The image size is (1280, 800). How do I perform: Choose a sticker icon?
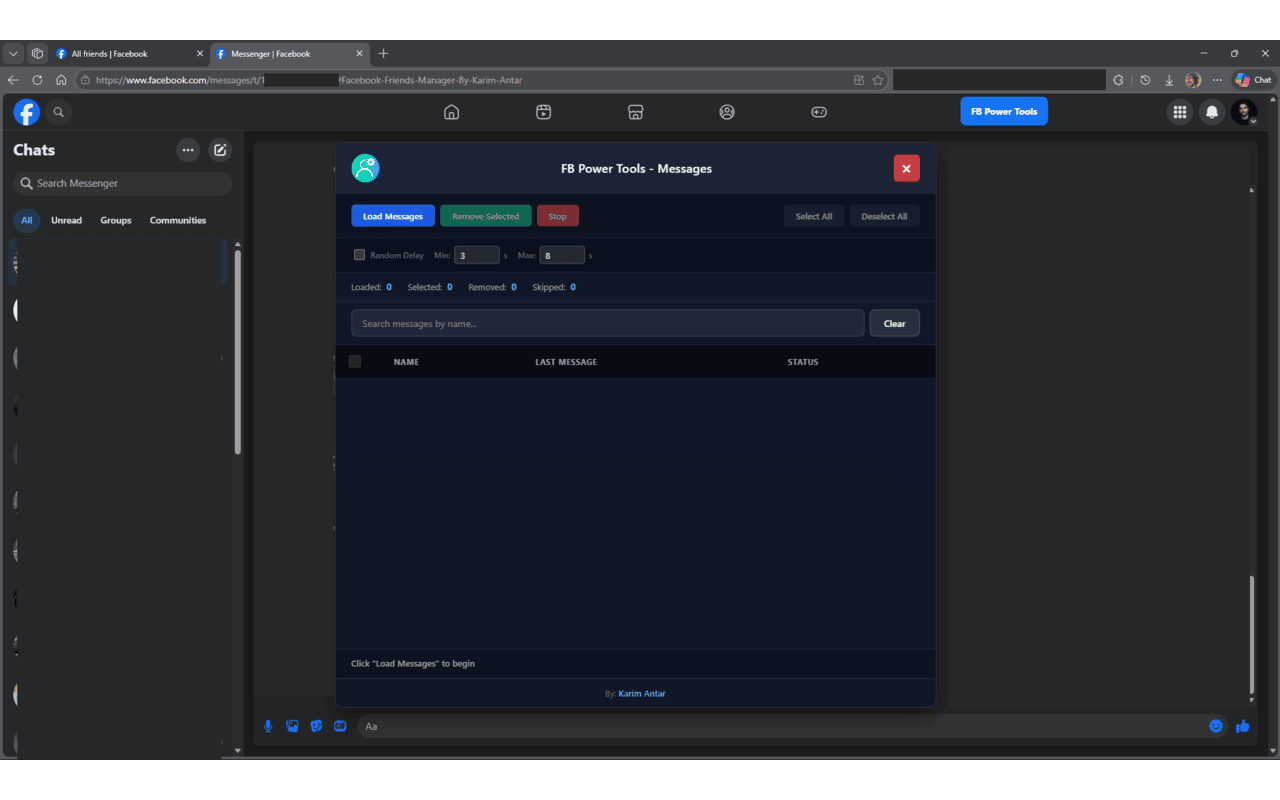[316, 726]
